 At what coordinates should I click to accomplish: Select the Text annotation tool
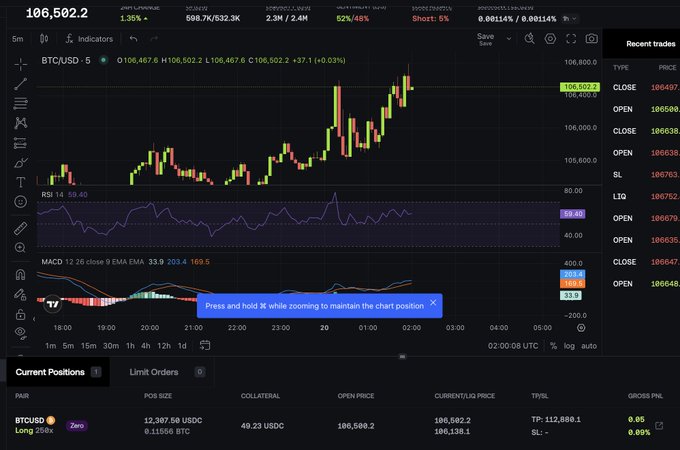point(20,182)
